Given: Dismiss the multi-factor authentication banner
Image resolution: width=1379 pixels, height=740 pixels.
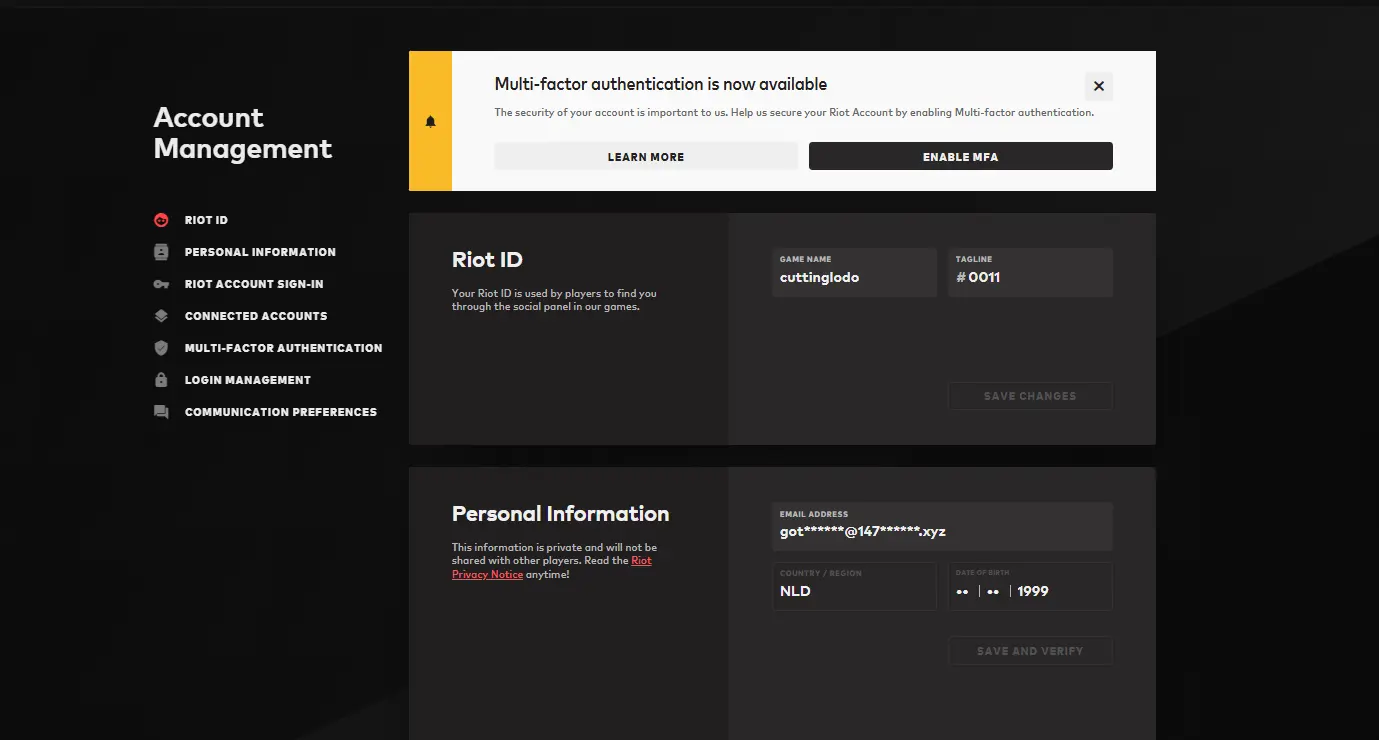Looking at the screenshot, I should pos(1098,86).
